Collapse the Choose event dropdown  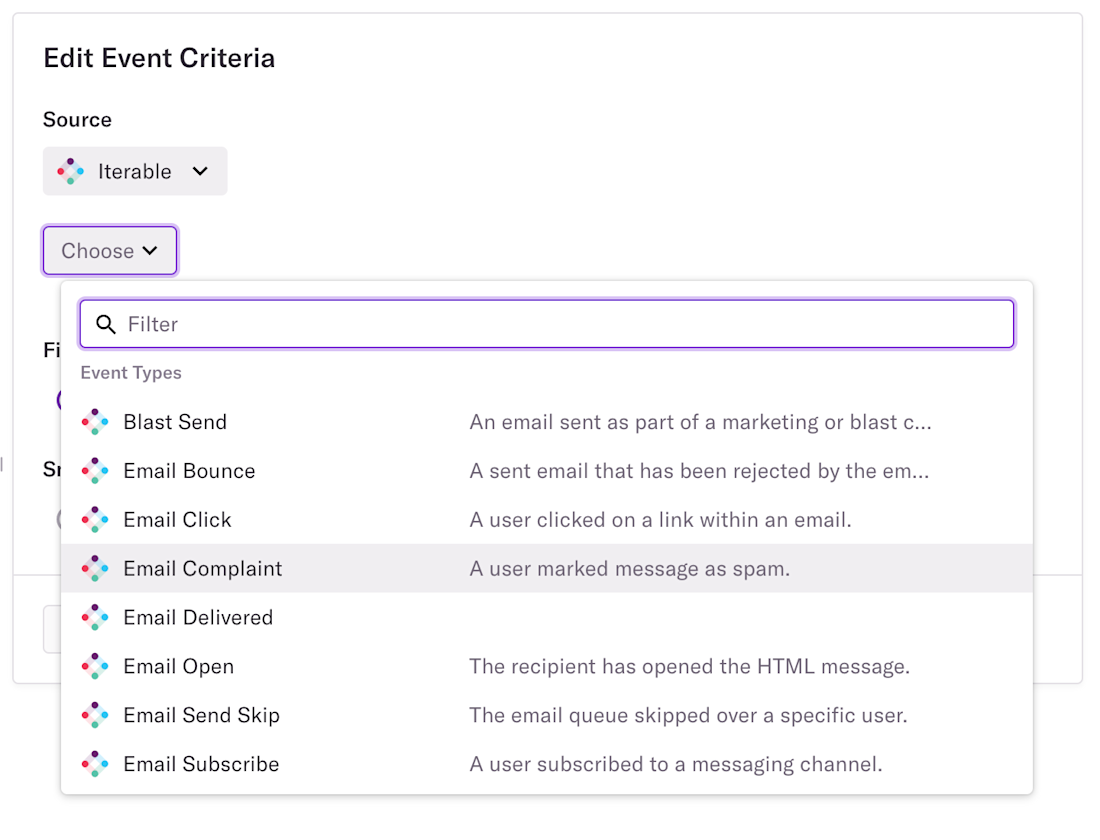(x=110, y=251)
